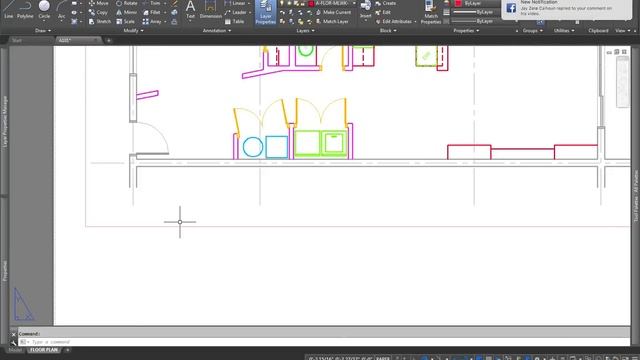Expand the Properties panel
Screen dimensions: 640x360
pos(466,31)
